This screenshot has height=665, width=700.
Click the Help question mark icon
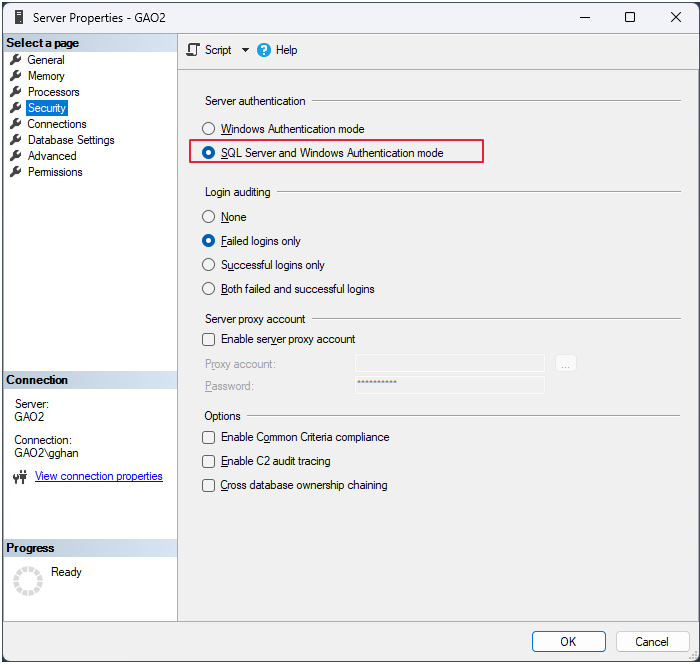pos(264,50)
